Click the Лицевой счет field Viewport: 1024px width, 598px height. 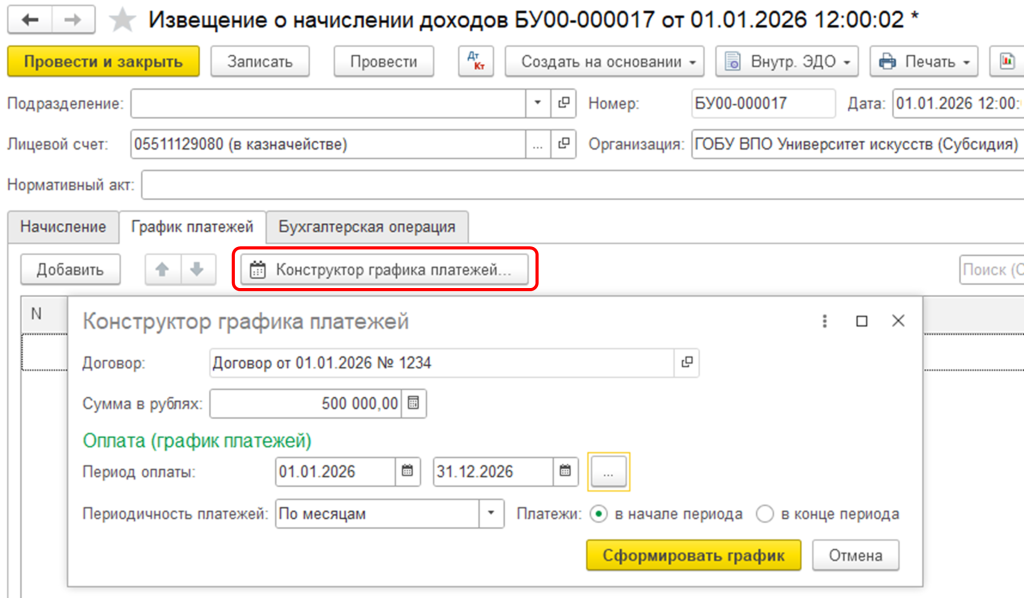[328, 144]
